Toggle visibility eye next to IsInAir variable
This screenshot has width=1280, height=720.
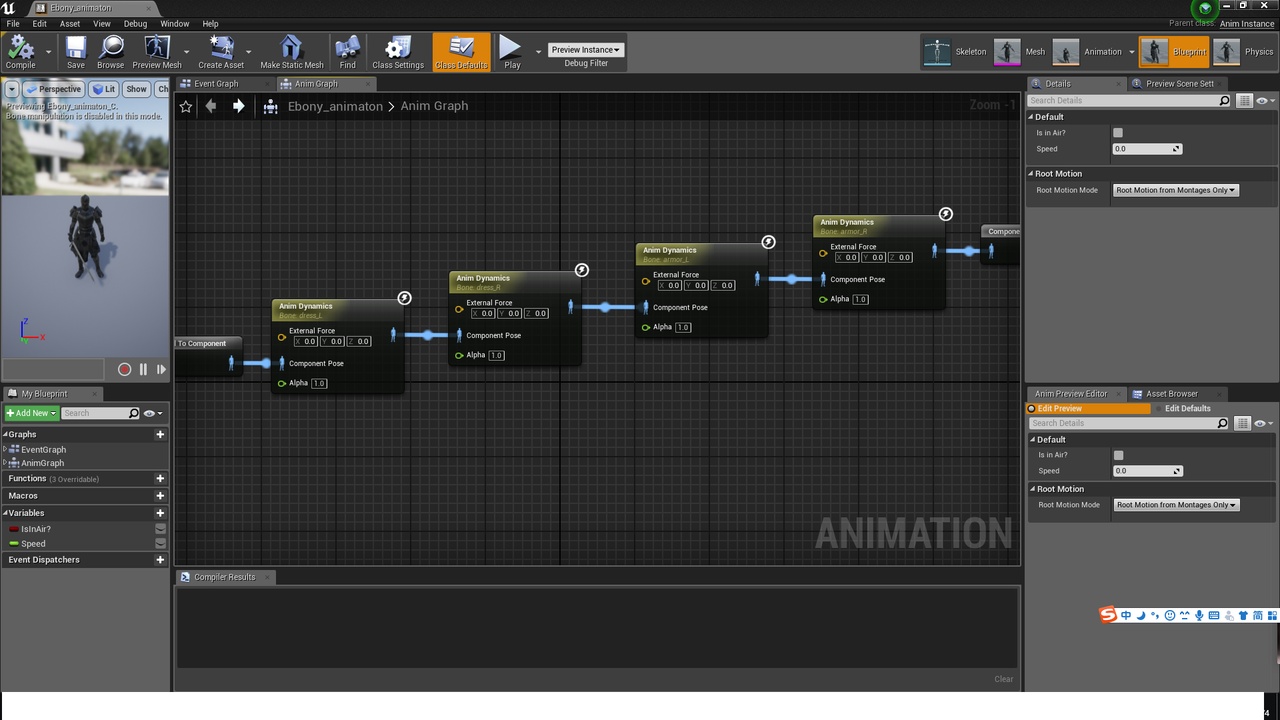160,529
